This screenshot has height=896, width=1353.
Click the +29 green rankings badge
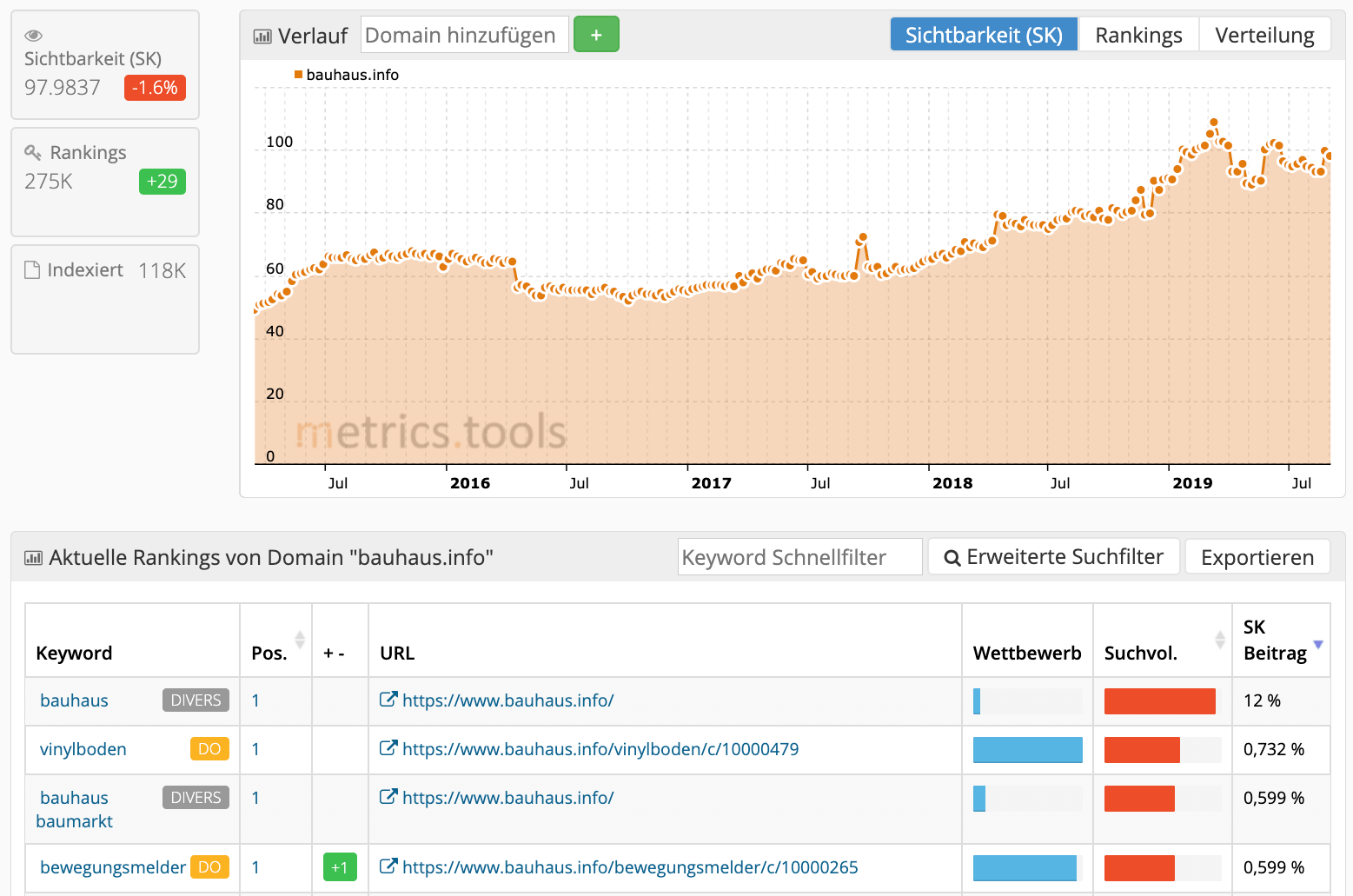coord(162,182)
